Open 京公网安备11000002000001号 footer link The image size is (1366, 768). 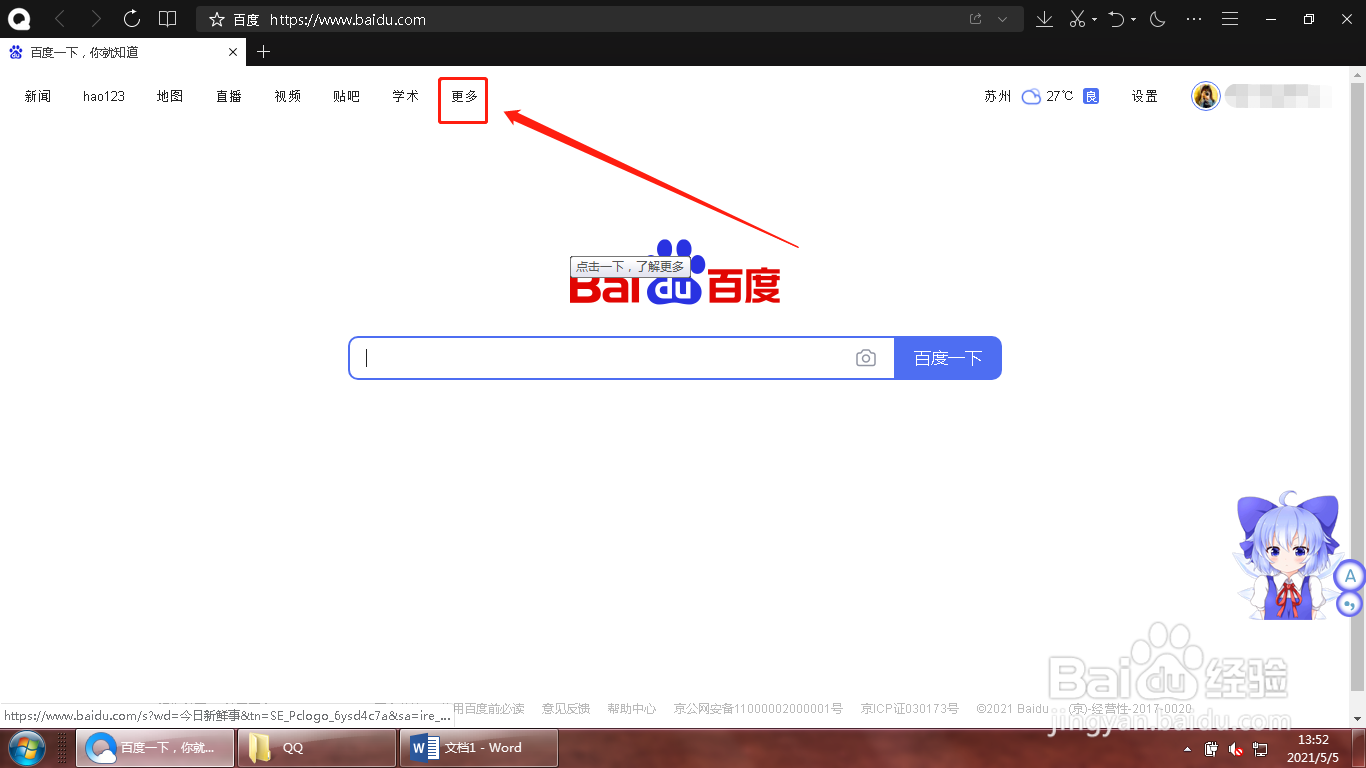coord(758,709)
